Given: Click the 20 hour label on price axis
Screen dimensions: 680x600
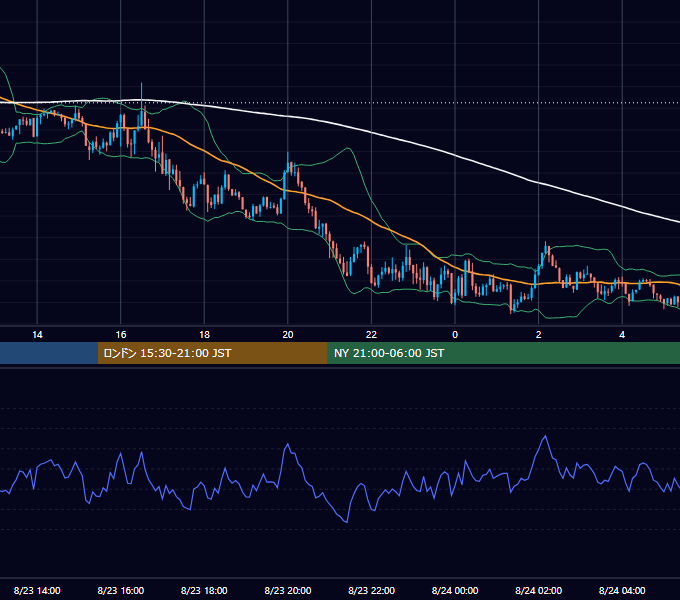Looking at the screenshot, I should tap(288, 335).
